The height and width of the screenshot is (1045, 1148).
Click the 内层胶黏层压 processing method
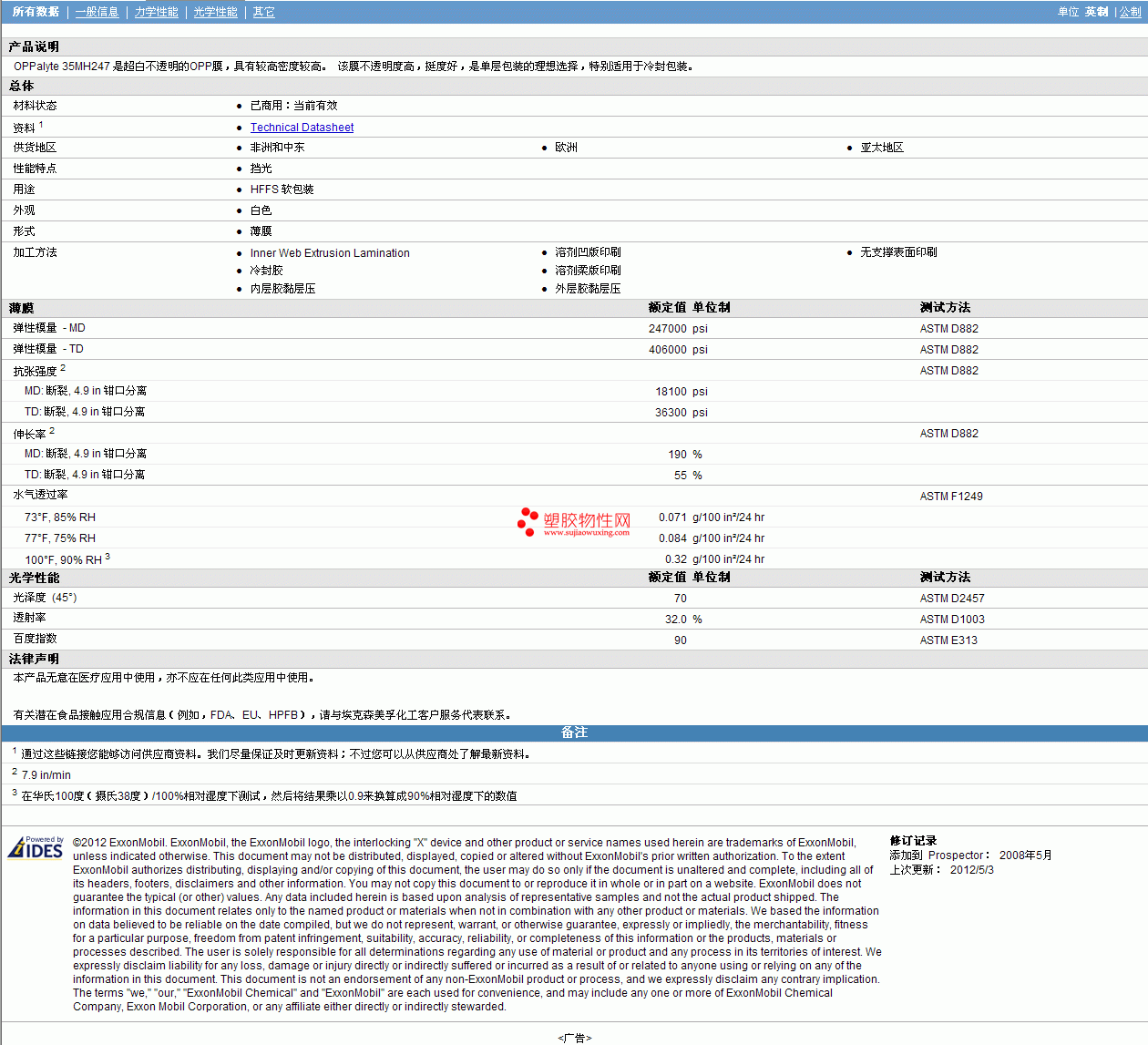pyautogui.click(x=282, y=289)
